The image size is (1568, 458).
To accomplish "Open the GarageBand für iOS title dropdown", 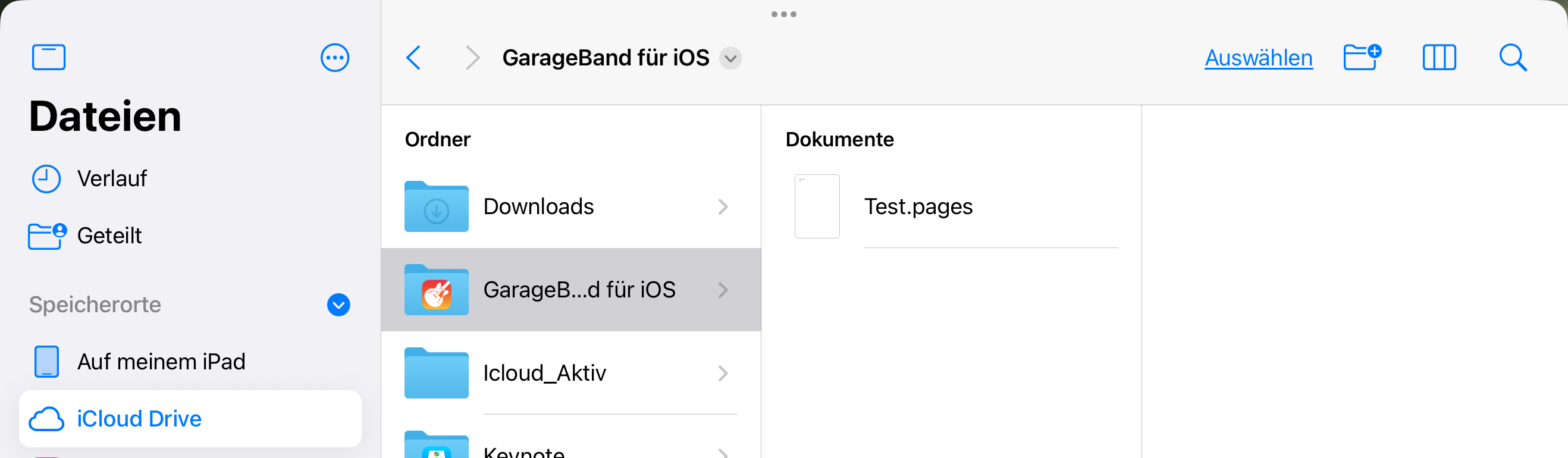I will click(730, 58).
